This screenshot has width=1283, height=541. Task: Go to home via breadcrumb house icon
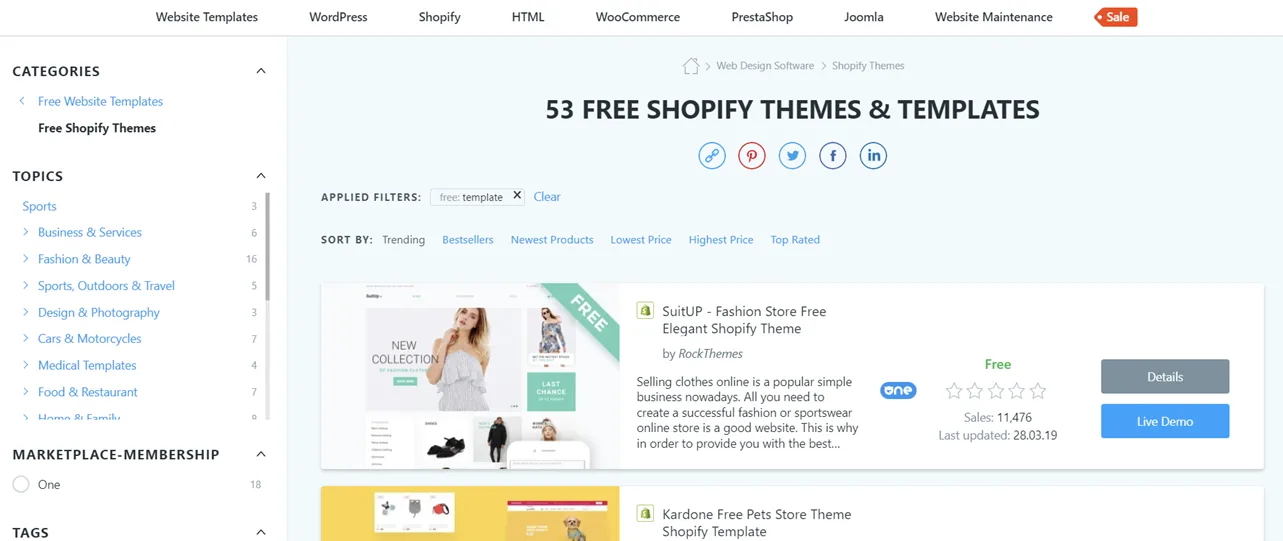[690, 66]
